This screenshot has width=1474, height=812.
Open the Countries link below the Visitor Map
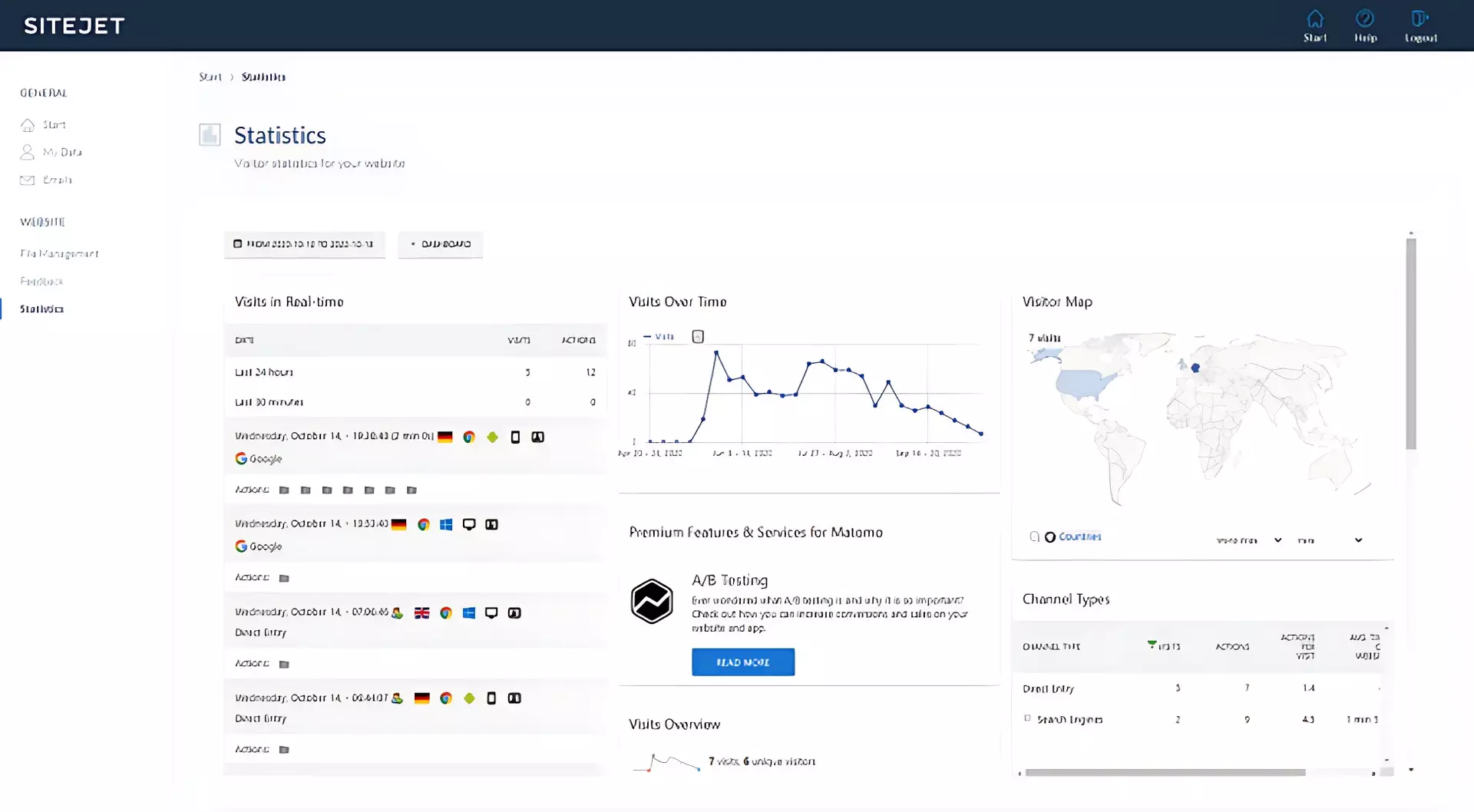1079,536
